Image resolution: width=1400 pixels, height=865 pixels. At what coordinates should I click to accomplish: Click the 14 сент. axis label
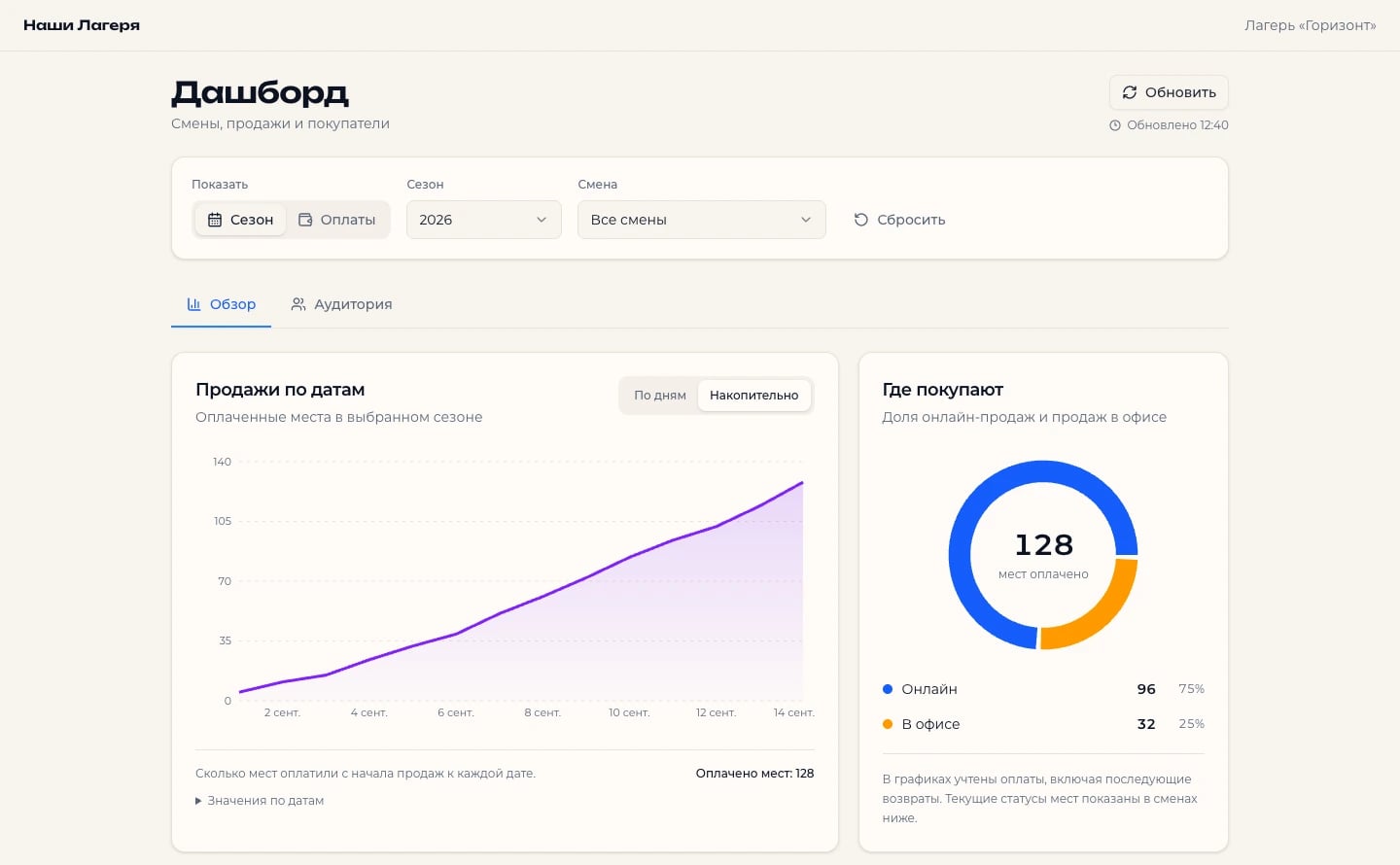point(794,713)
